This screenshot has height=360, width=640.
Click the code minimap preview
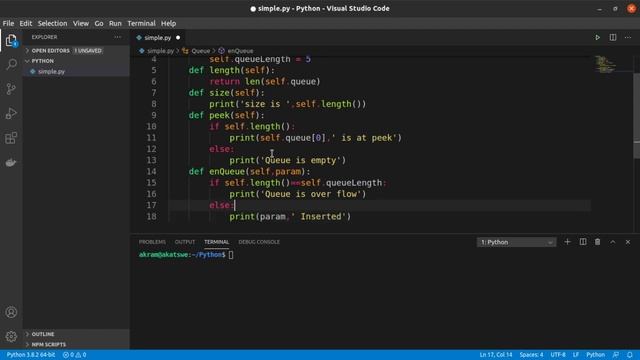pyautogui.click(x=605, y=64)
